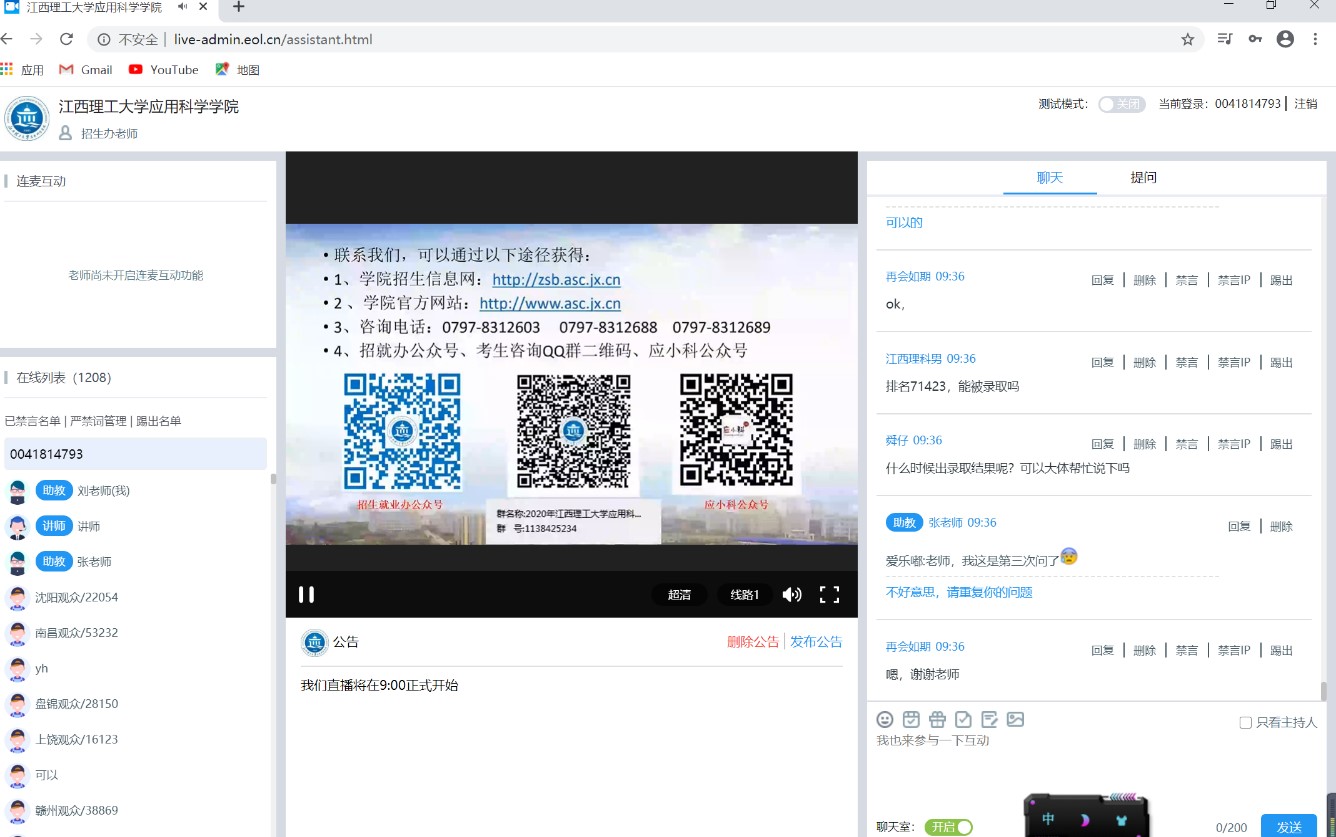Open the browser media control icon

point(1225,39)
